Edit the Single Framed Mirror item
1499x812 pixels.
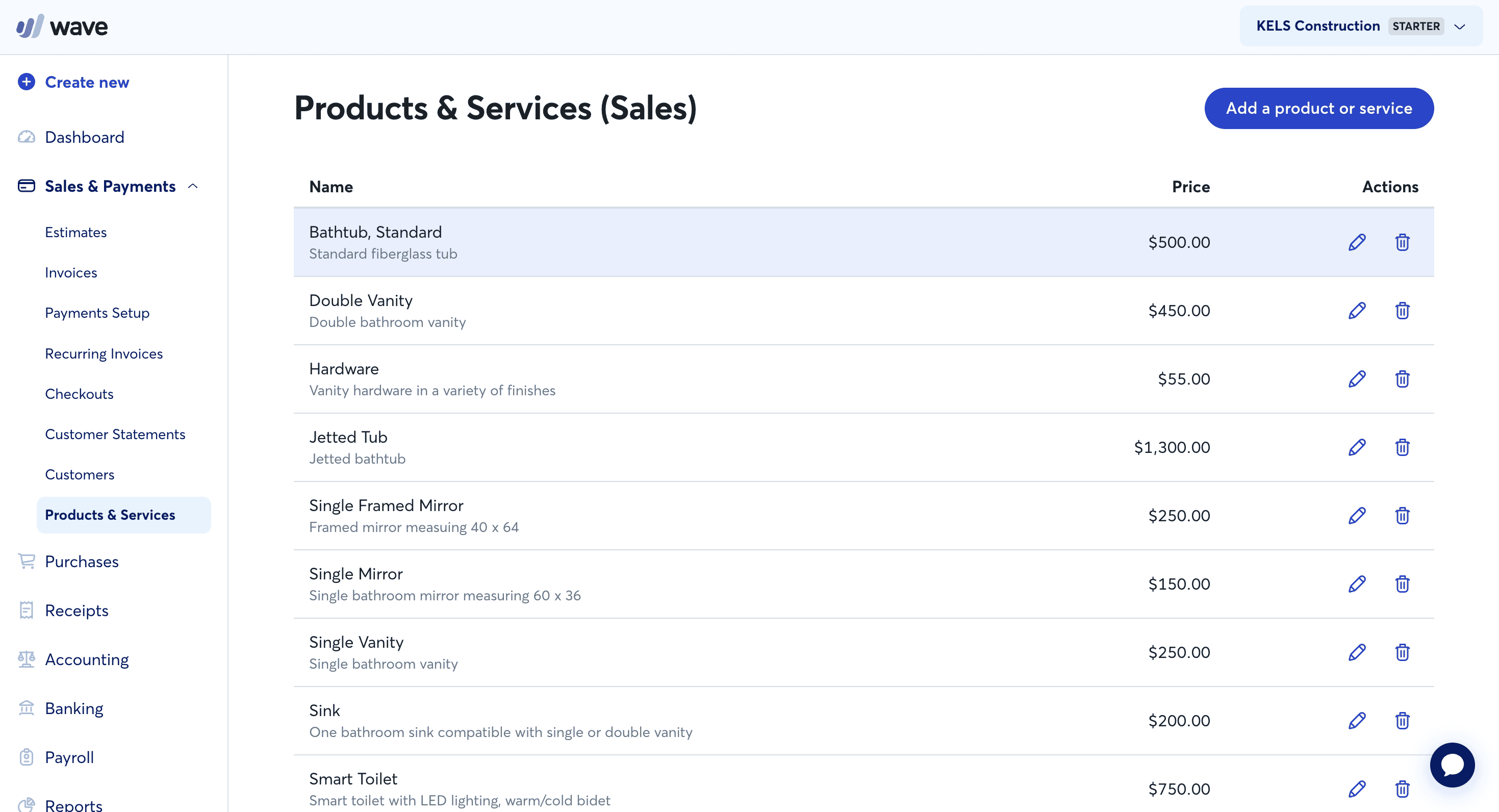[1357, 516]
